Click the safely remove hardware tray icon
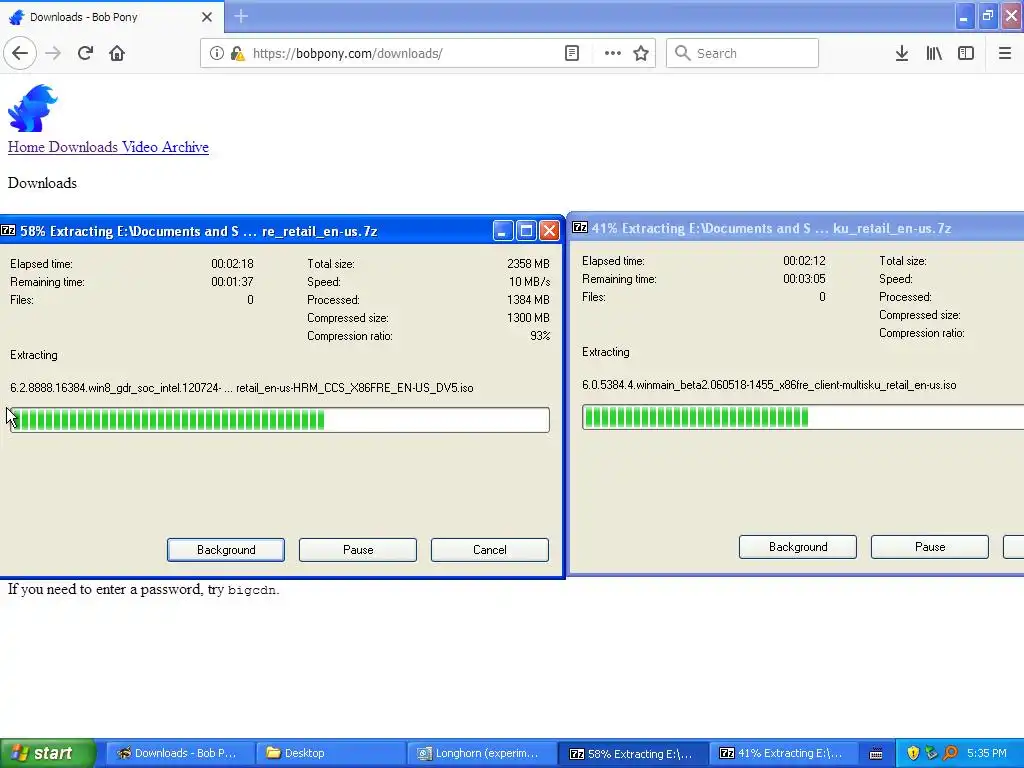 931,753
